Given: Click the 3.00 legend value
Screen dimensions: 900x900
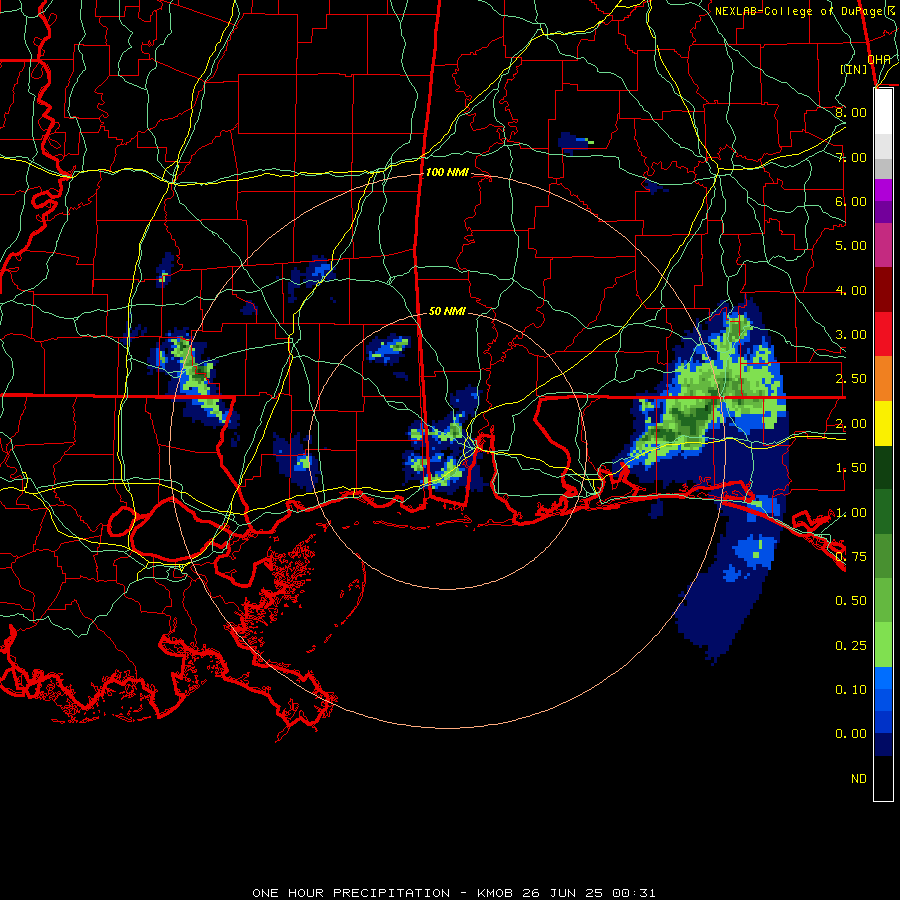Looking at the screenshot, I should click(851, 335).
